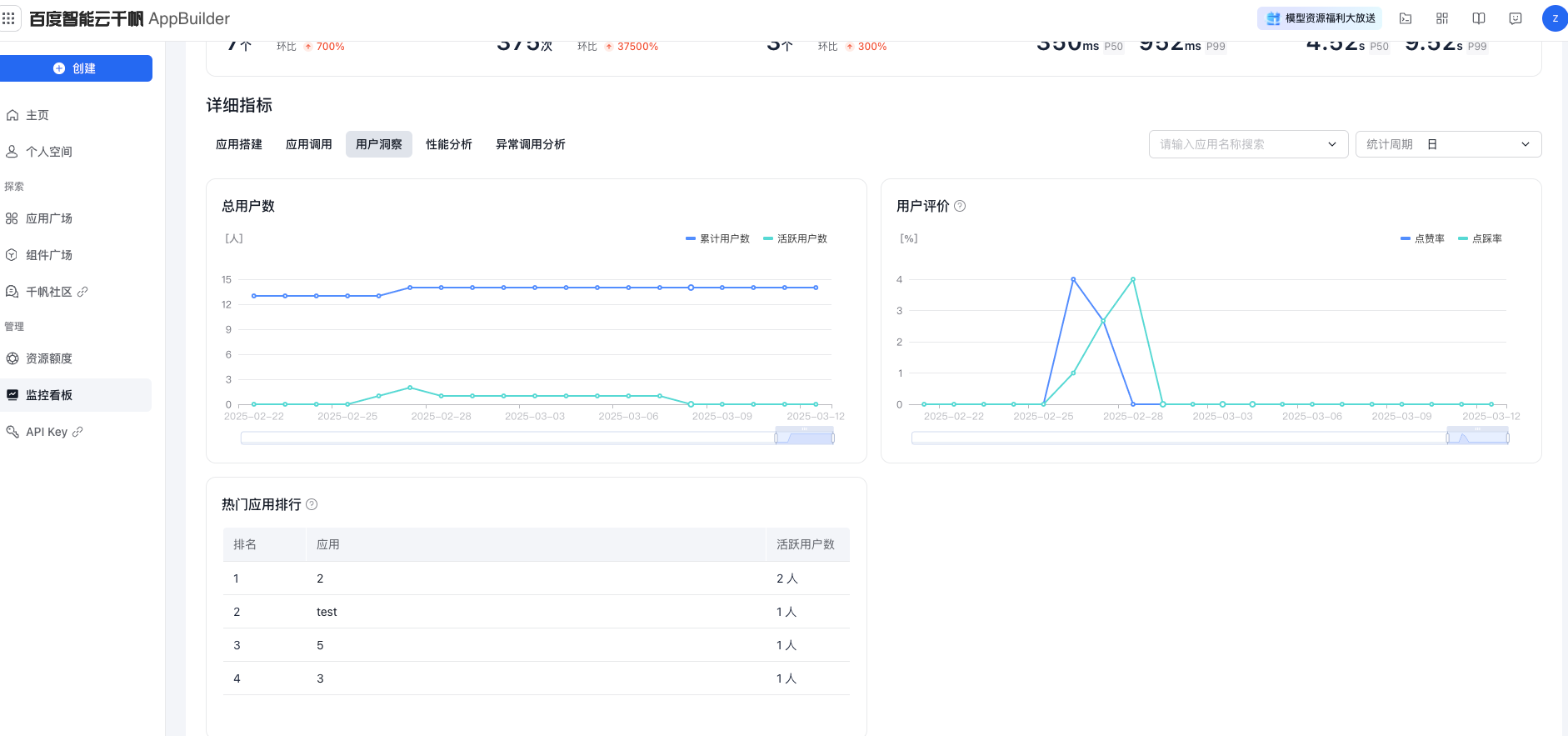Click the 用户评价 help question icon

coord(960,206)
